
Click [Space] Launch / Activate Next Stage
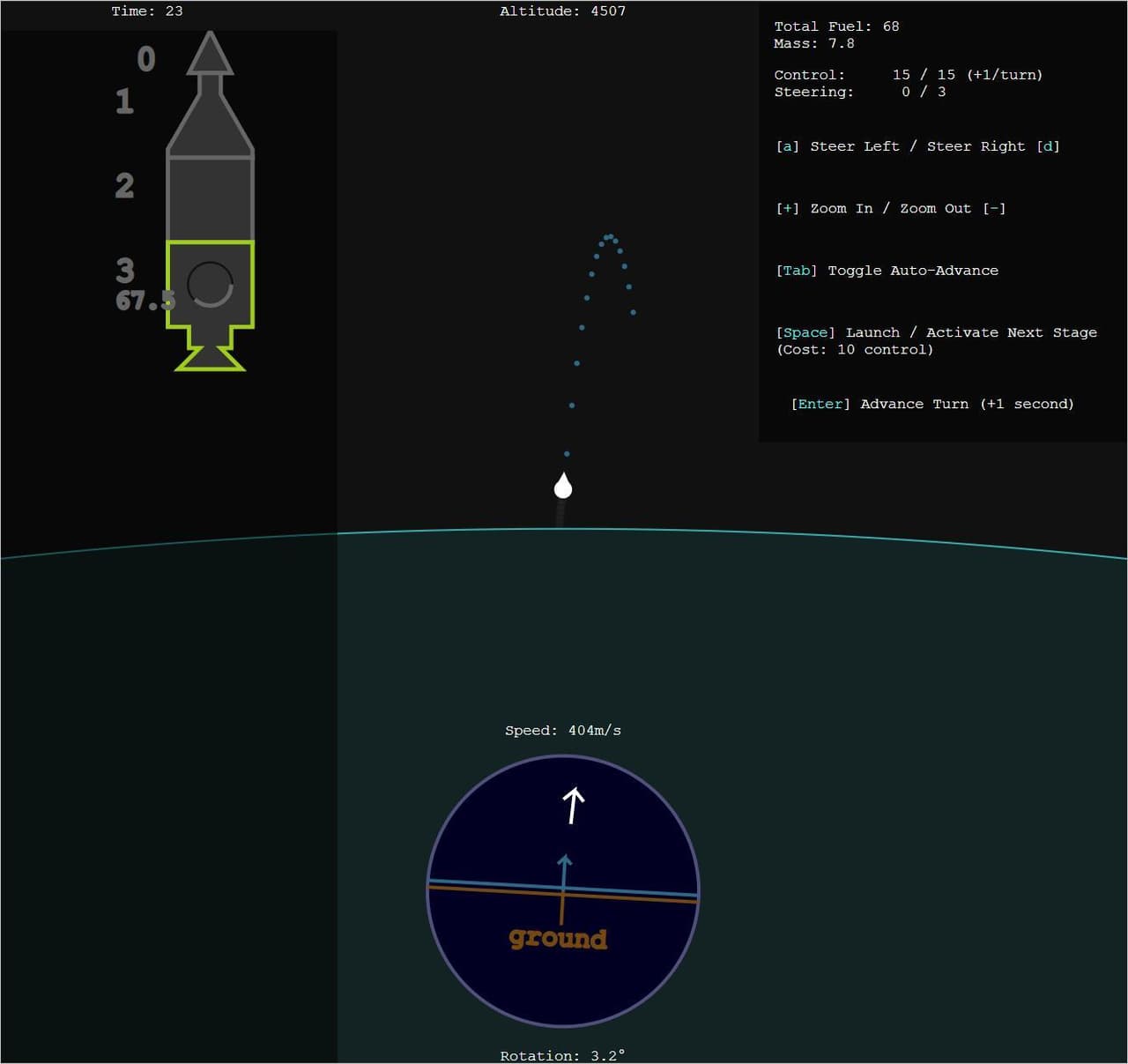click(x=936, y=332)
